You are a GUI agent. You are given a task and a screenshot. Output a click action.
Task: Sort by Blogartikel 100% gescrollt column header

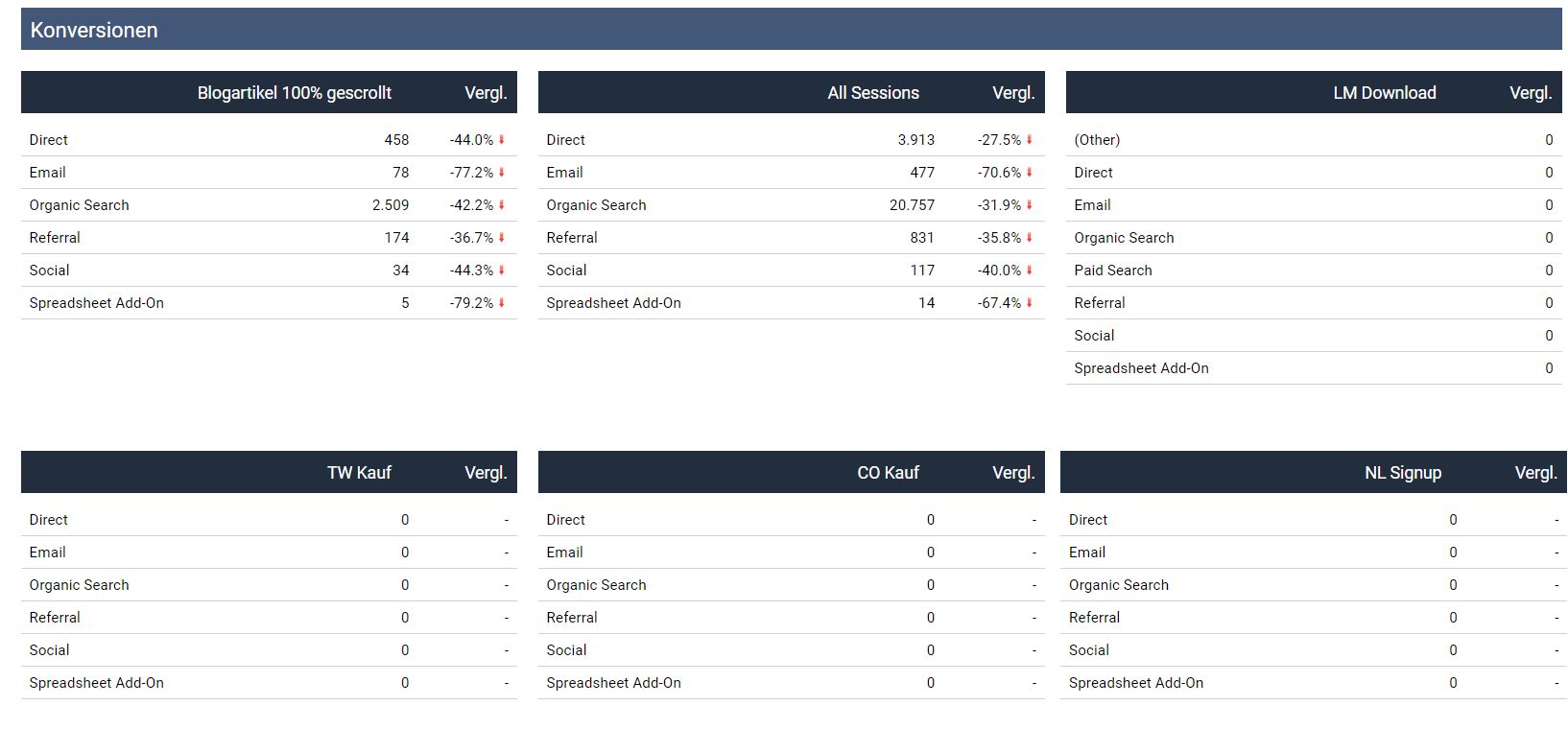tap(294, 93)
